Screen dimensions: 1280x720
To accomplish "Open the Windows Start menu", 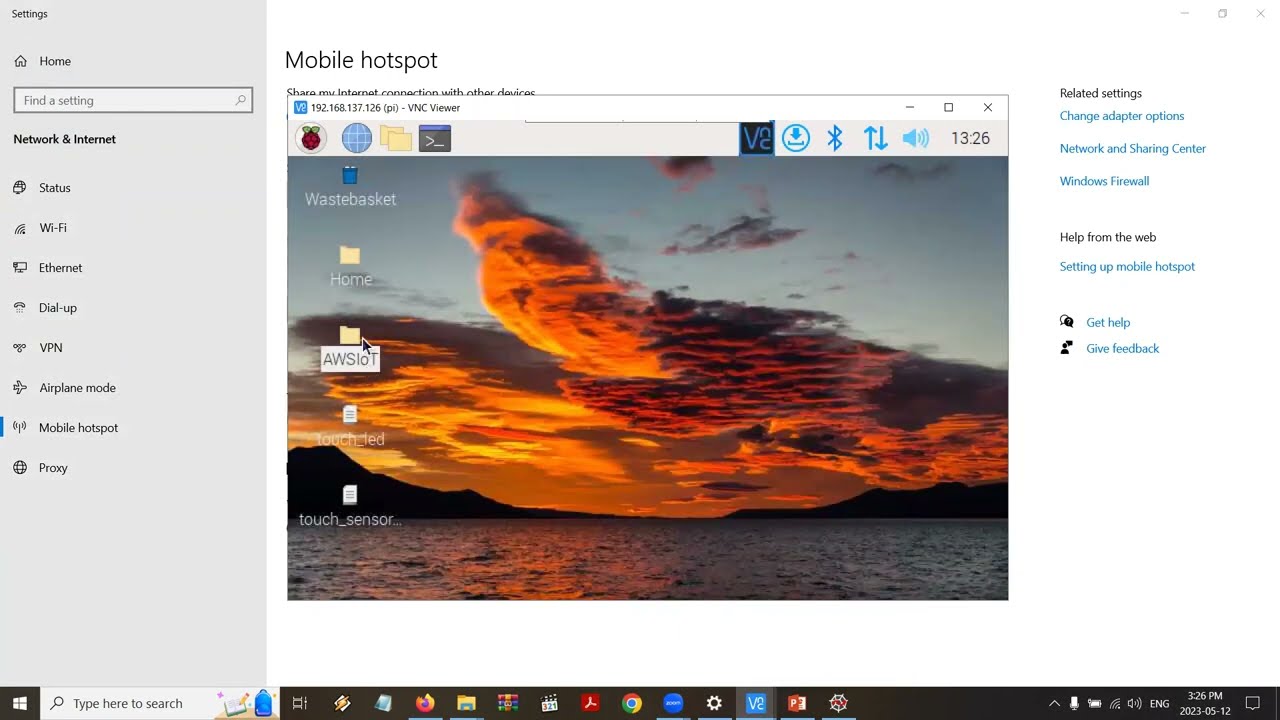I will (x=20, y=703).
